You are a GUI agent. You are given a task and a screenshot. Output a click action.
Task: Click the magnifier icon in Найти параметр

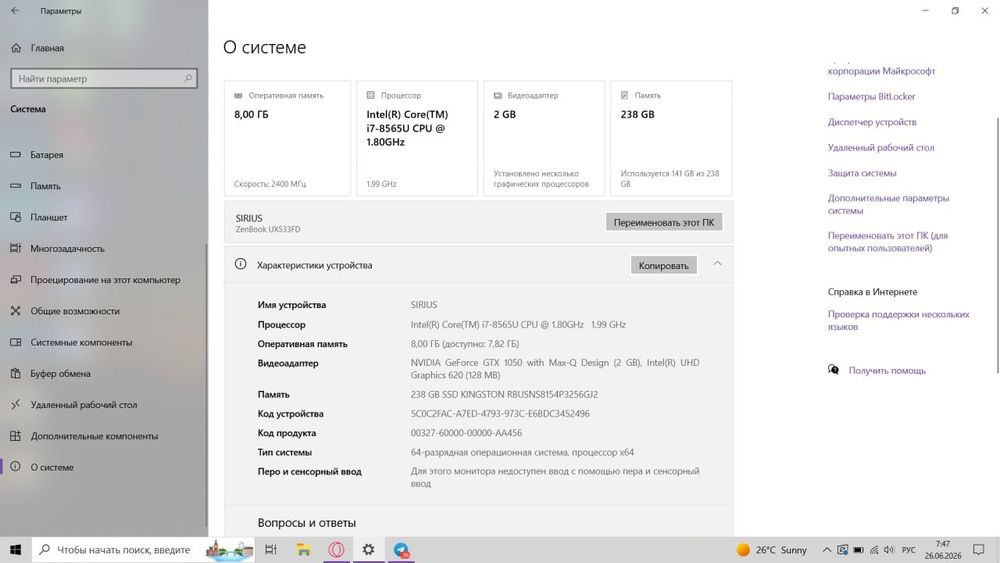[188, 78]
